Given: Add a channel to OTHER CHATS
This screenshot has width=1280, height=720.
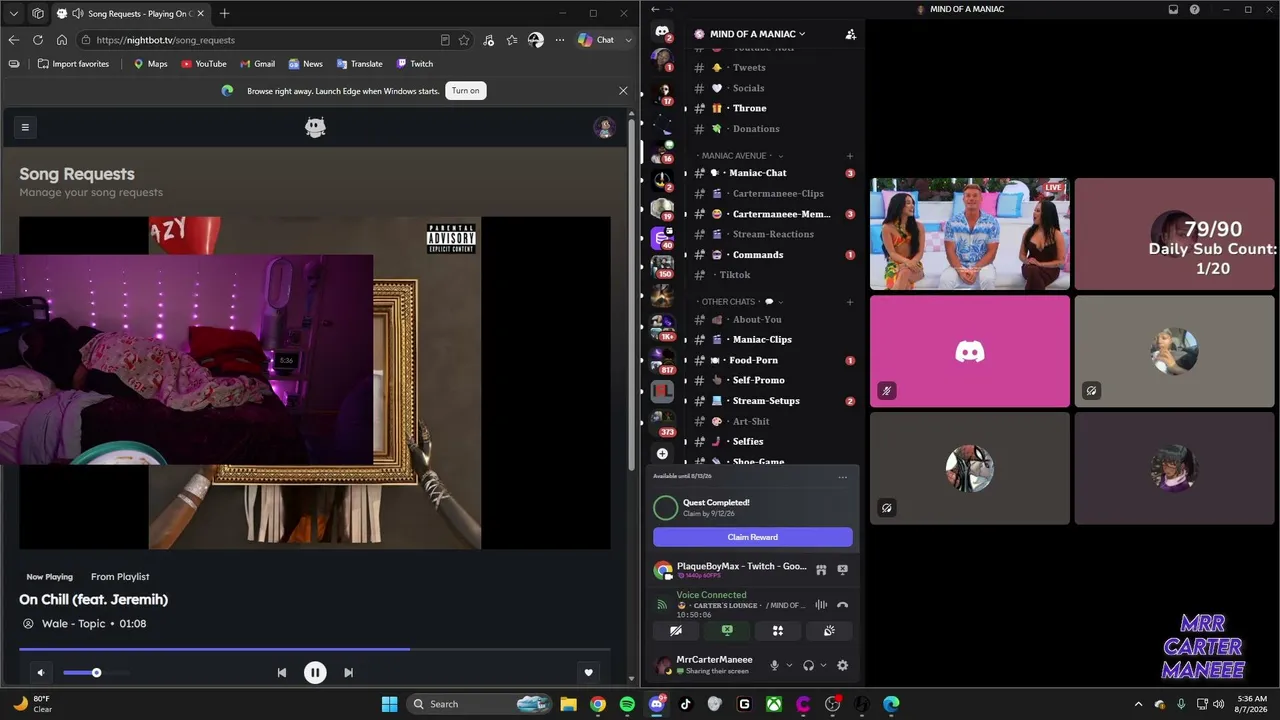Looking at the screenshot, I should [850, 302].
